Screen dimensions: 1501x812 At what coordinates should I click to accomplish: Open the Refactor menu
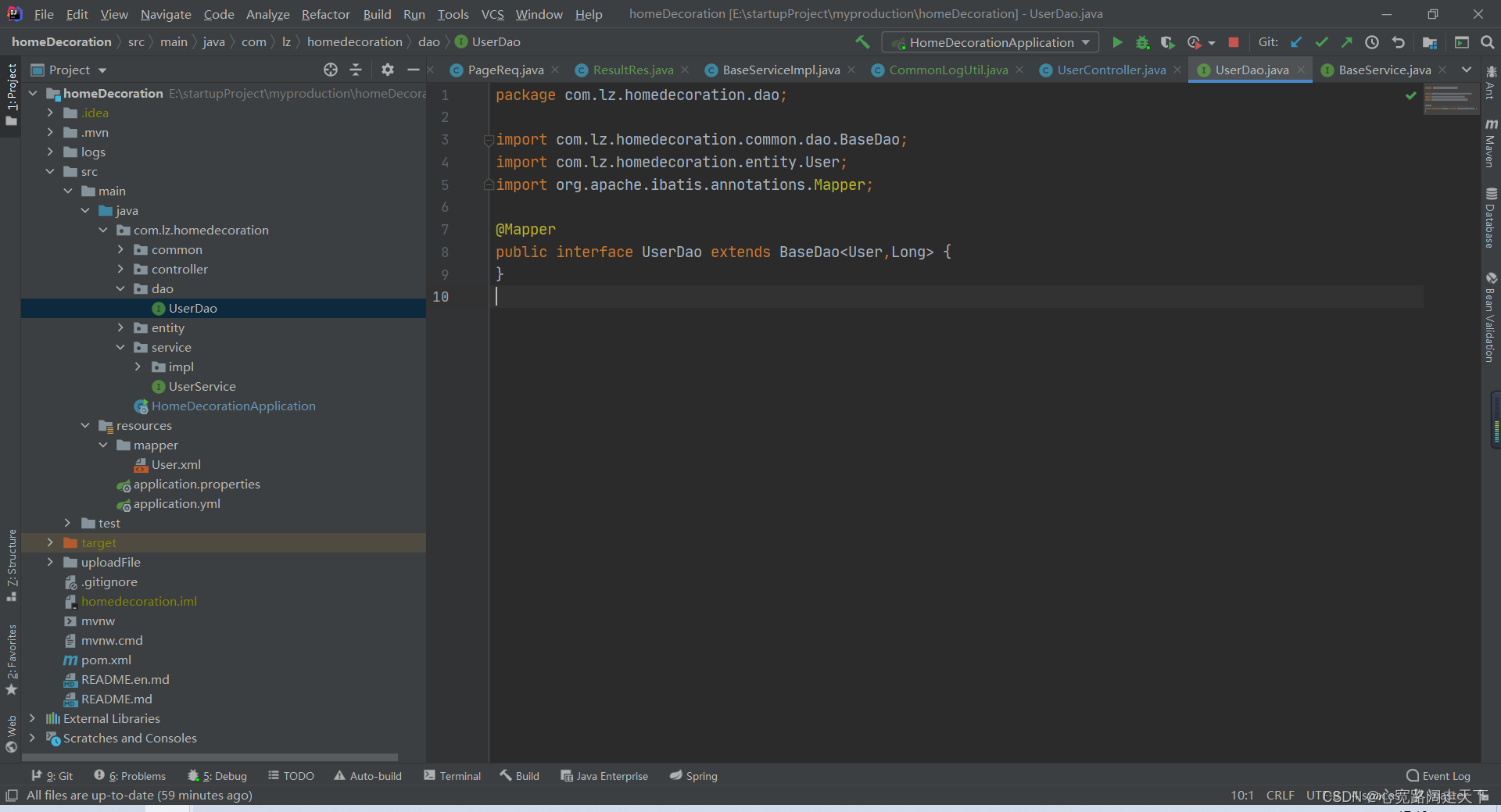325,14
